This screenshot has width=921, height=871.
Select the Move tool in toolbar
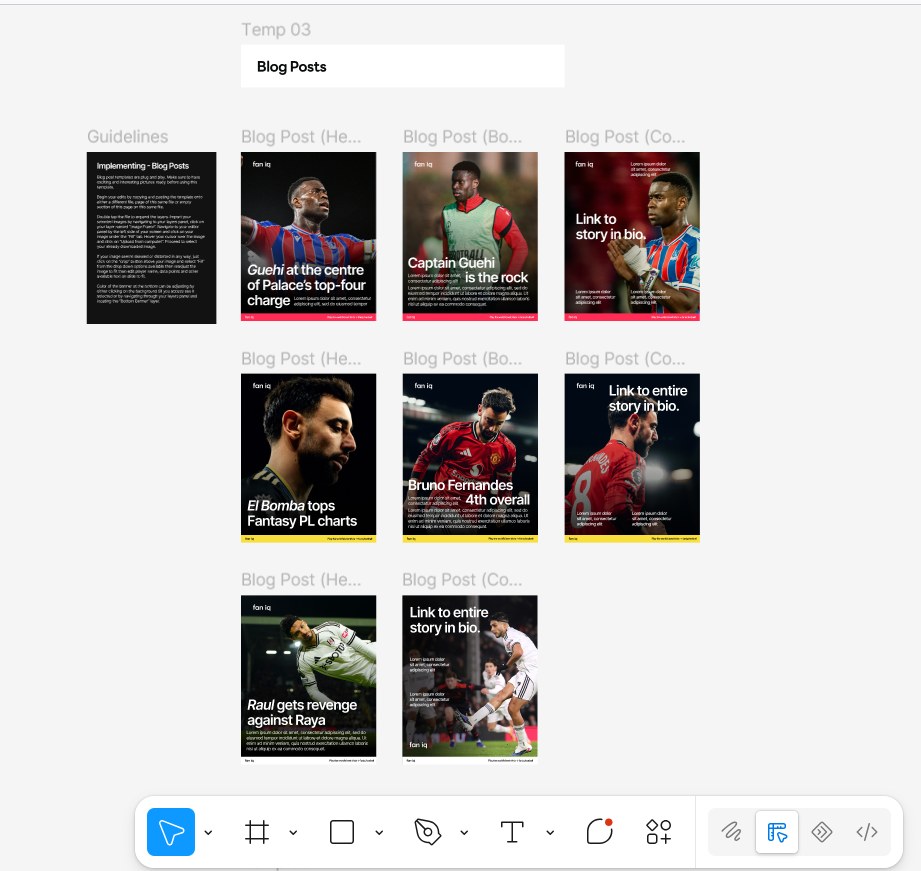point(170,832)
